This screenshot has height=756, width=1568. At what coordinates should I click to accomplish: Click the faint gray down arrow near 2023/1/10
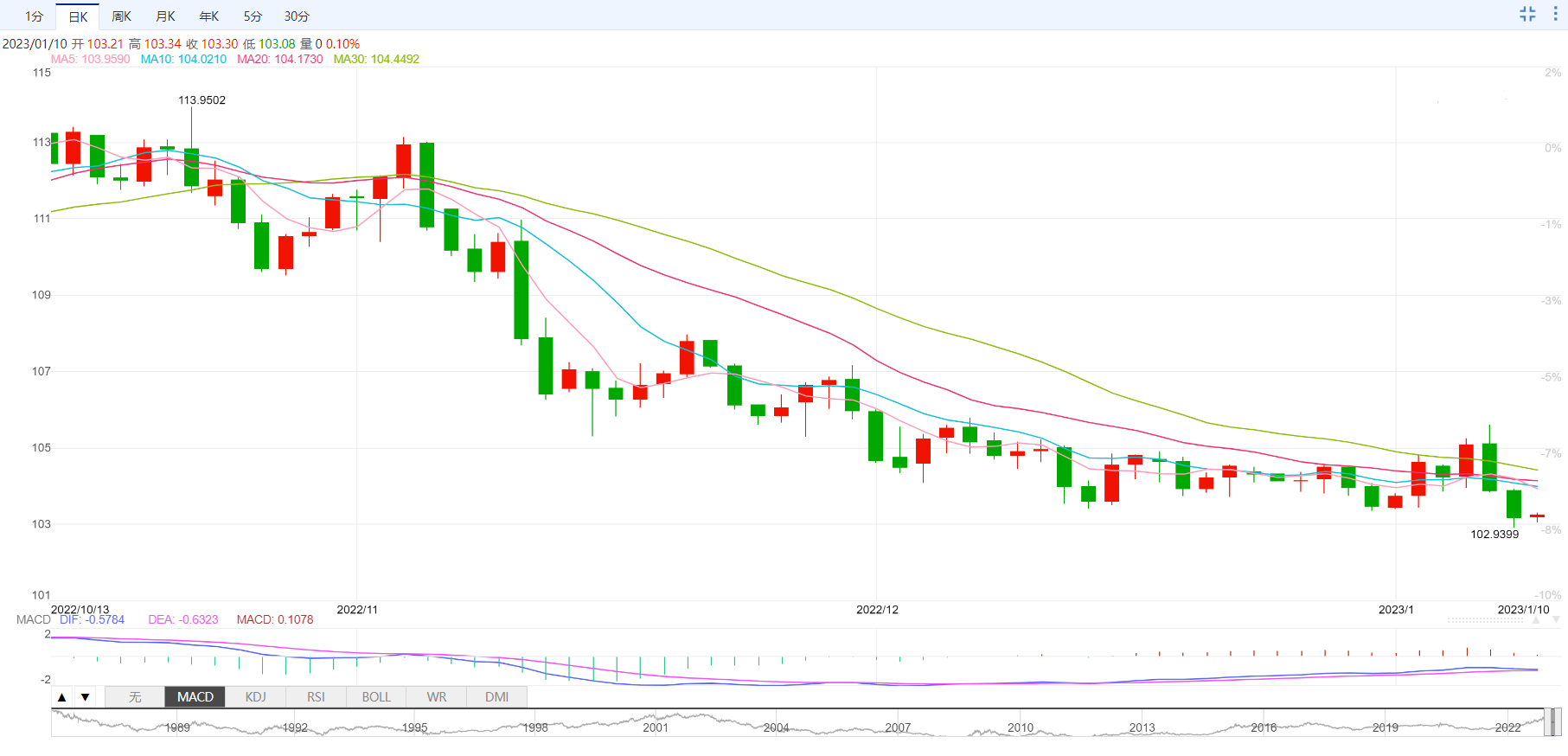(x=1556, y=620)
